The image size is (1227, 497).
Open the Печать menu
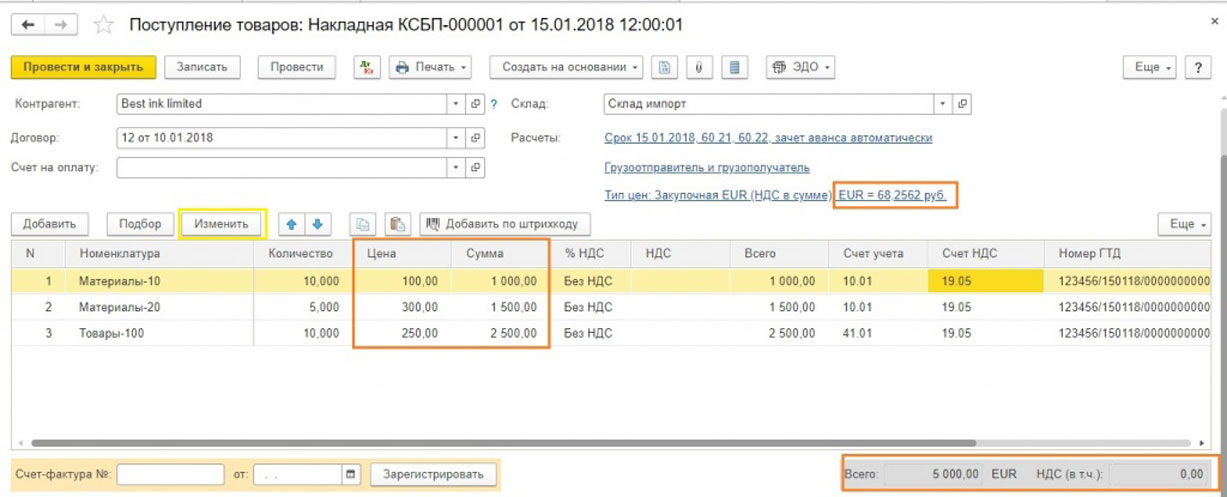coord(431,67)
